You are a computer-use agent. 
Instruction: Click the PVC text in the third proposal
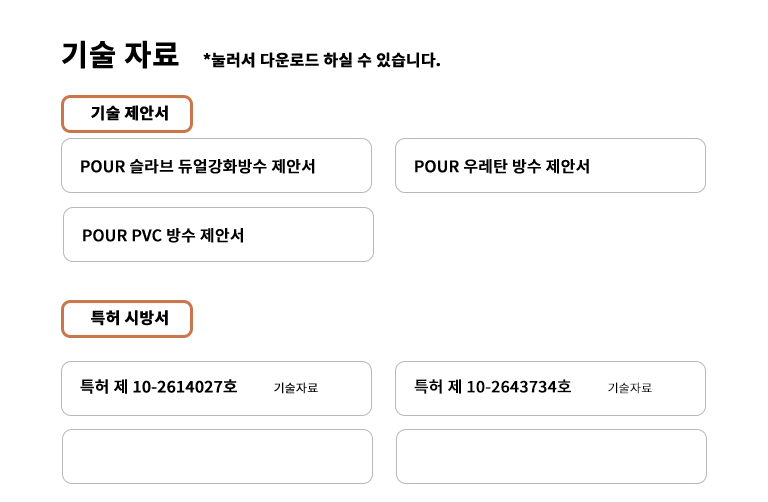coord(146,236)
